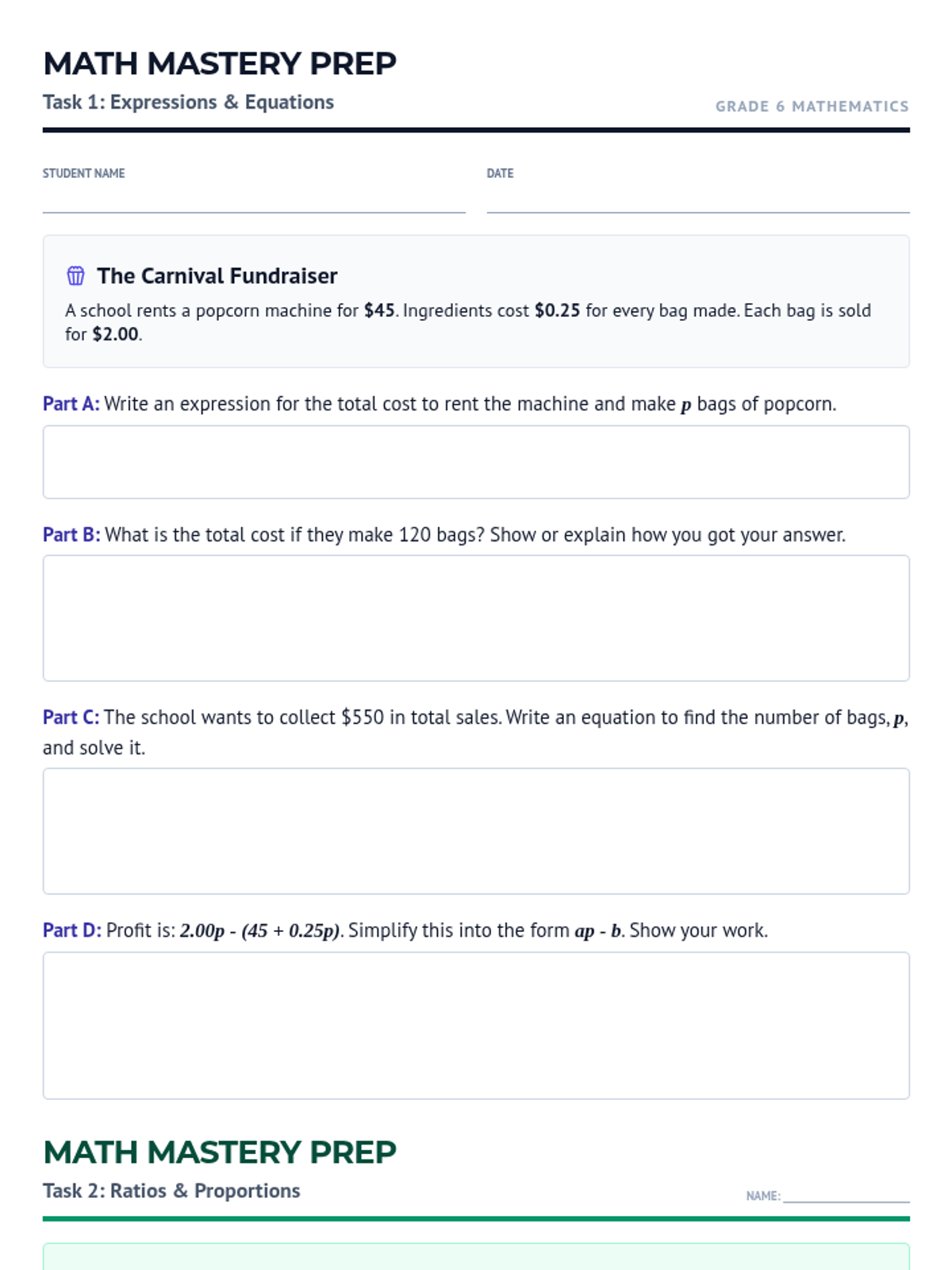Viewport: 952px width, 1270px height.
Task: Click the Grade 6 Mathematics label
Action: pos(812,106)
